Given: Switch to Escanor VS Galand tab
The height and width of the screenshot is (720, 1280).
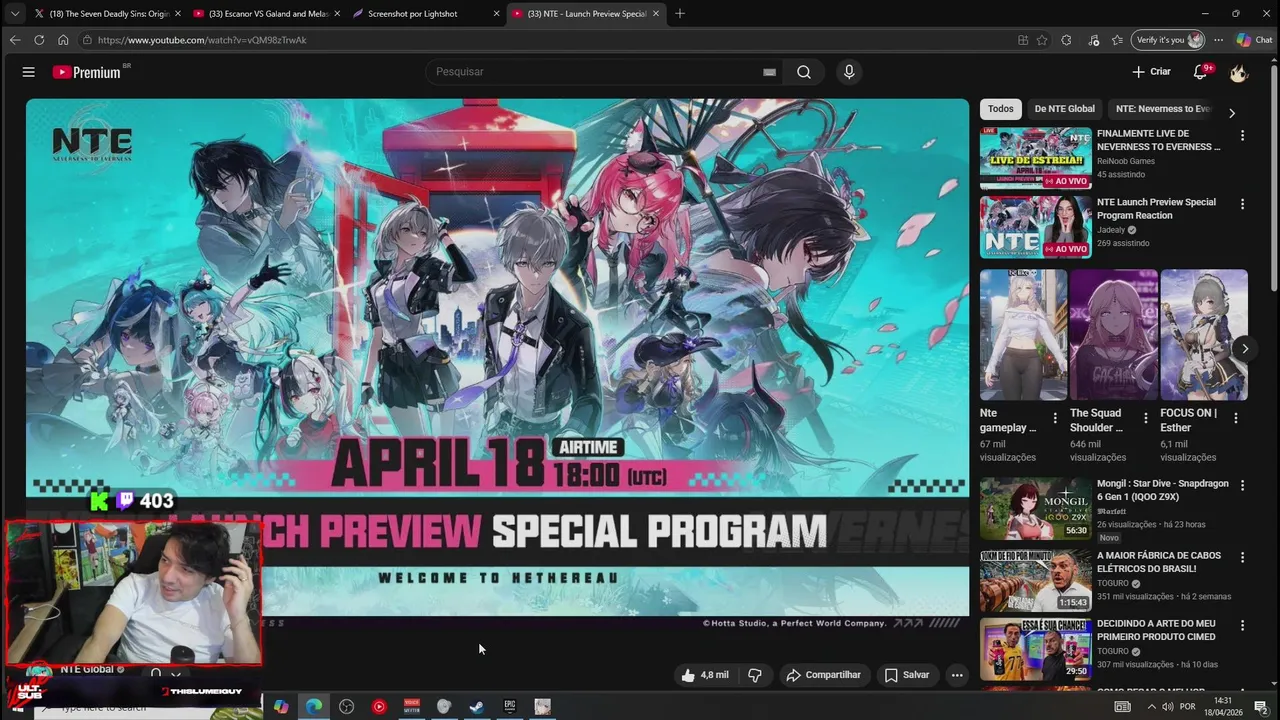Looking at the screenshot, I should pos(266,13).
